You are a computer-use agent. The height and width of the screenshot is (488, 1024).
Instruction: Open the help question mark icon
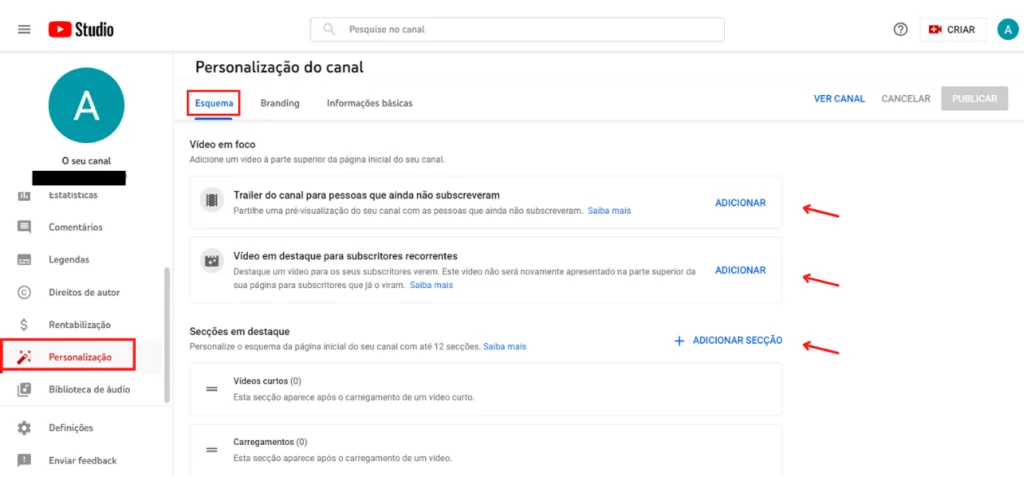point(900,30)
